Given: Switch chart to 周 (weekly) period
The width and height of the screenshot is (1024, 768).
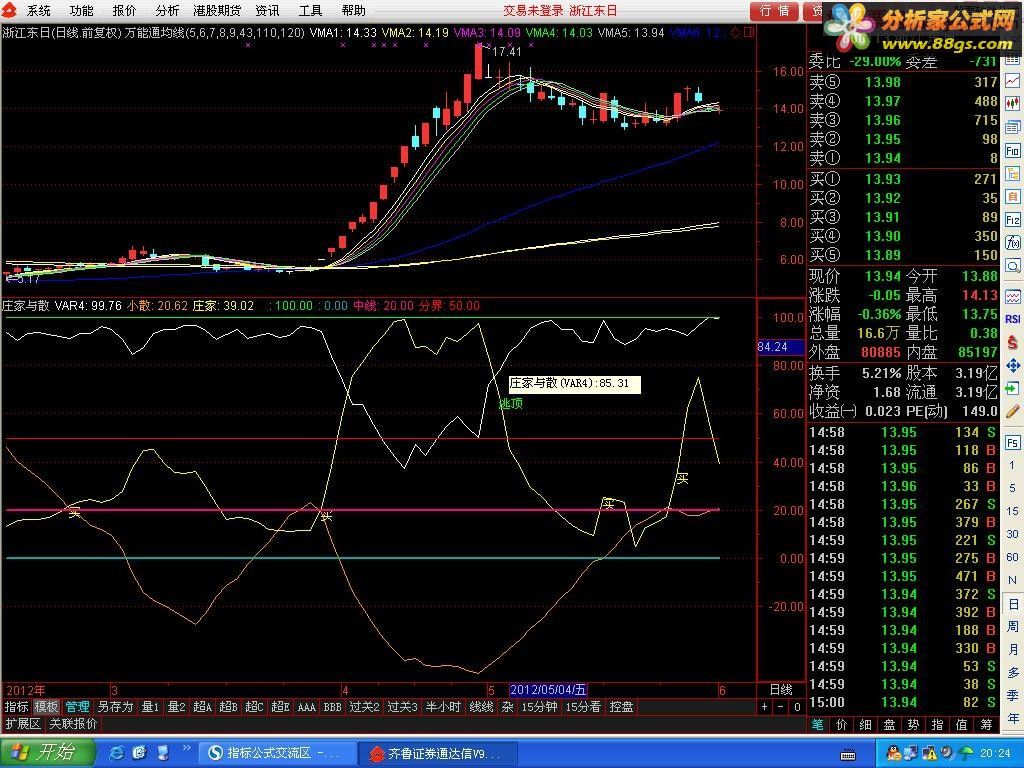Looking at the screenshot, I should [1013, 627].
